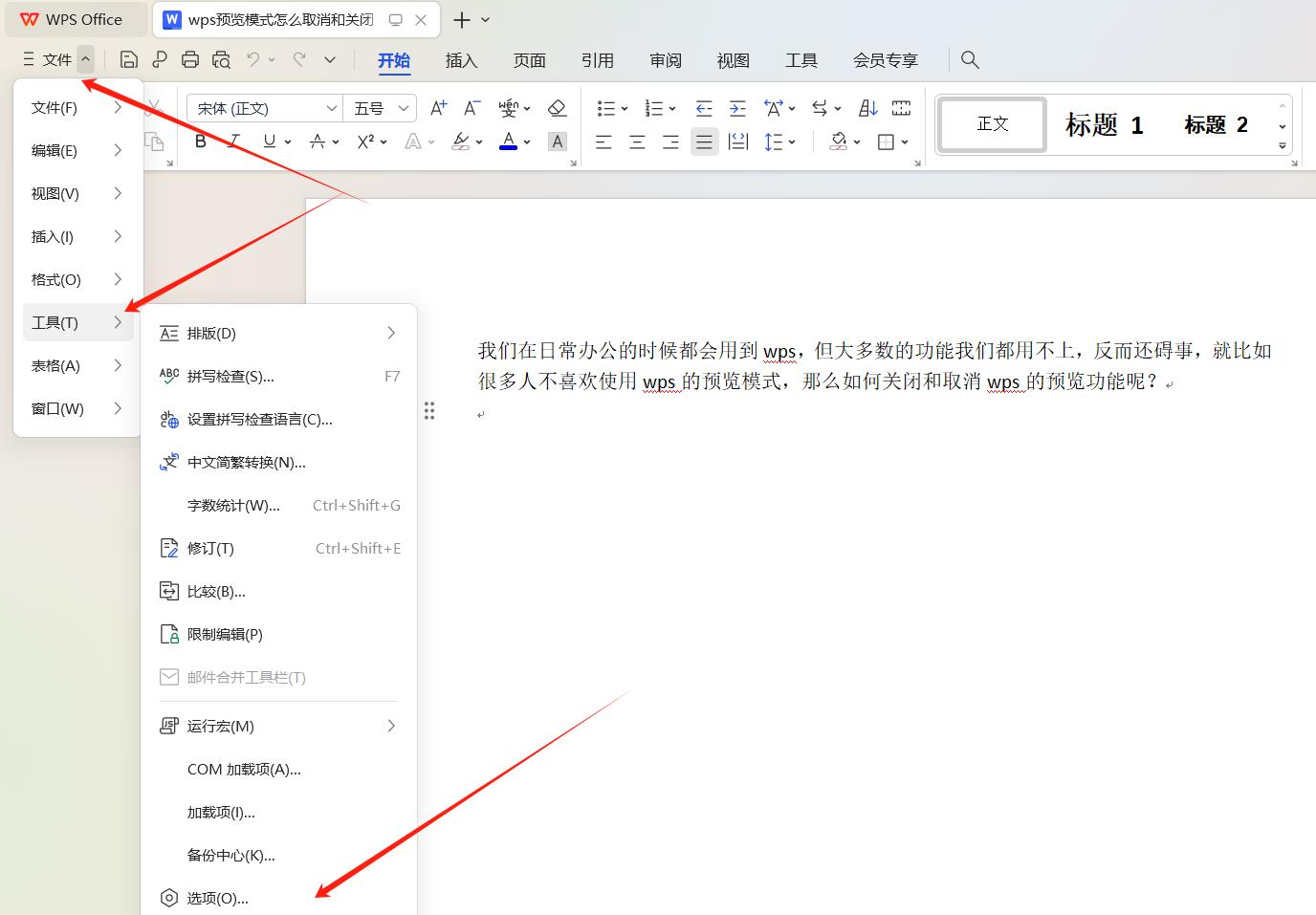Open bulleted list style dropdown arrow

pos(625,108)
